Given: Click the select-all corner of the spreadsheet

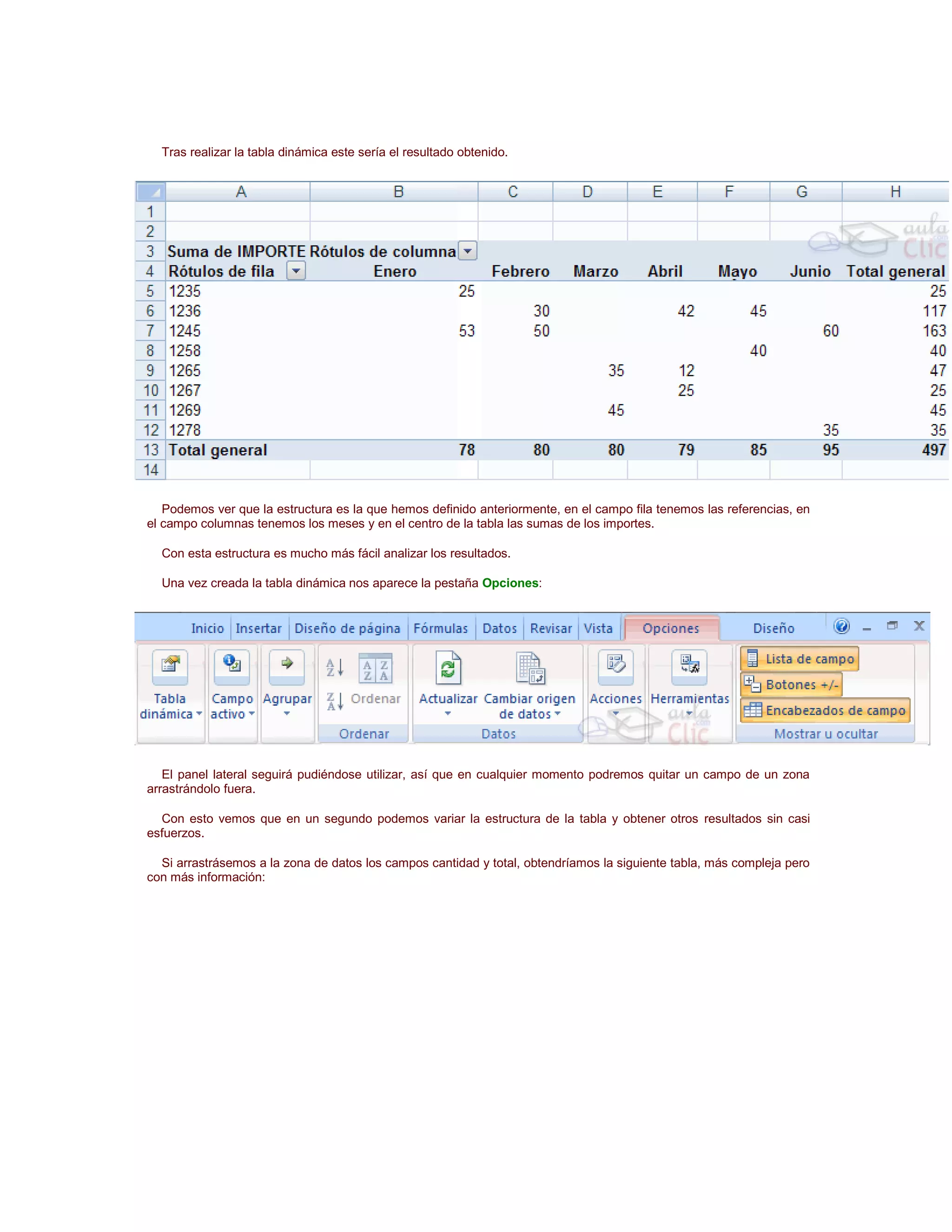Looking at the screenshot, I should [x=151, y=192].
